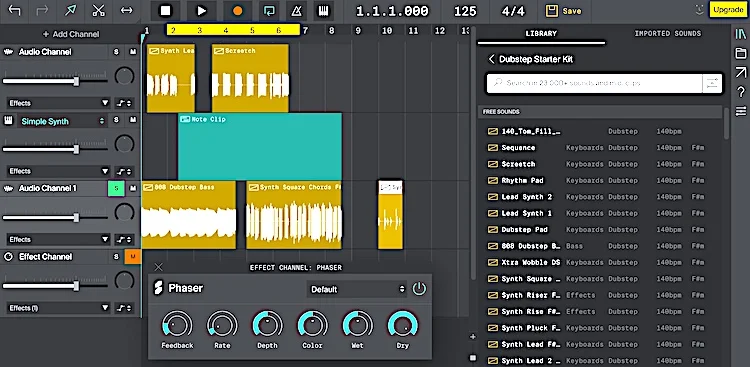Open help question mark icon

pyautogui.click(x=740, y=92)
